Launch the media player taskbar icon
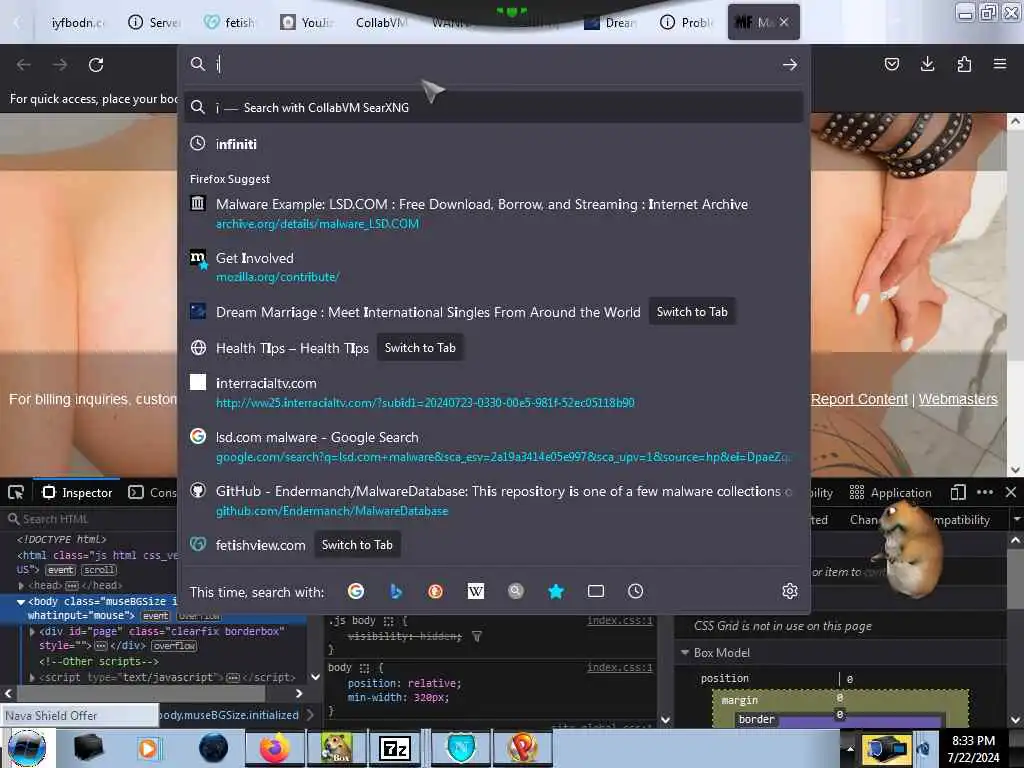The image size is (1024, 768). 148,748
